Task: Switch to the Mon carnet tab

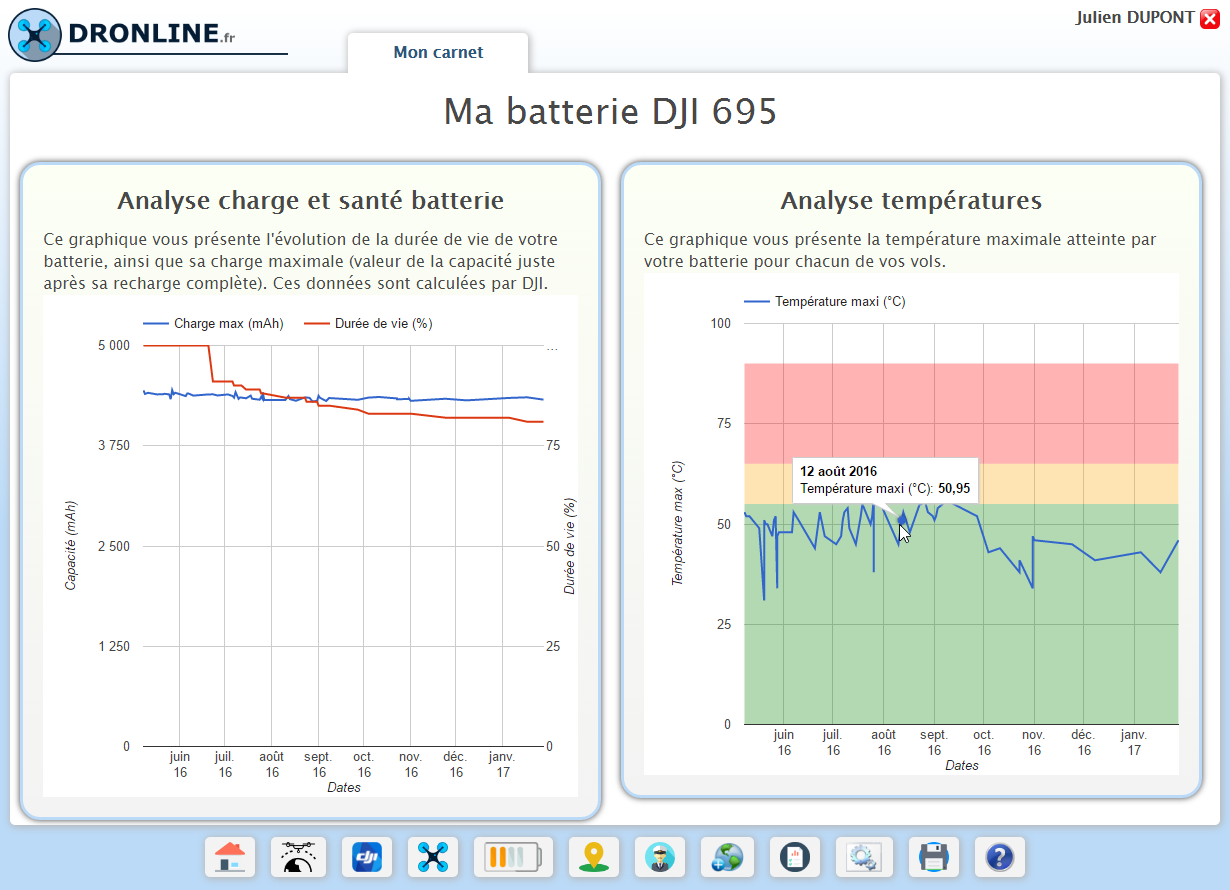Action: [438, 52]
